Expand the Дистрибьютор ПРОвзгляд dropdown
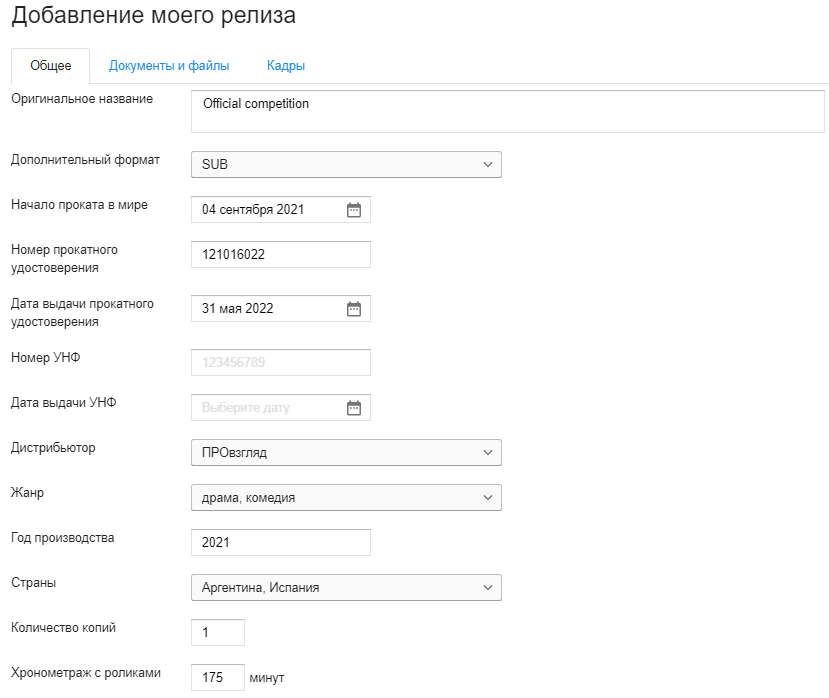Viewport: 829px width, 698px height. [346, 453]
